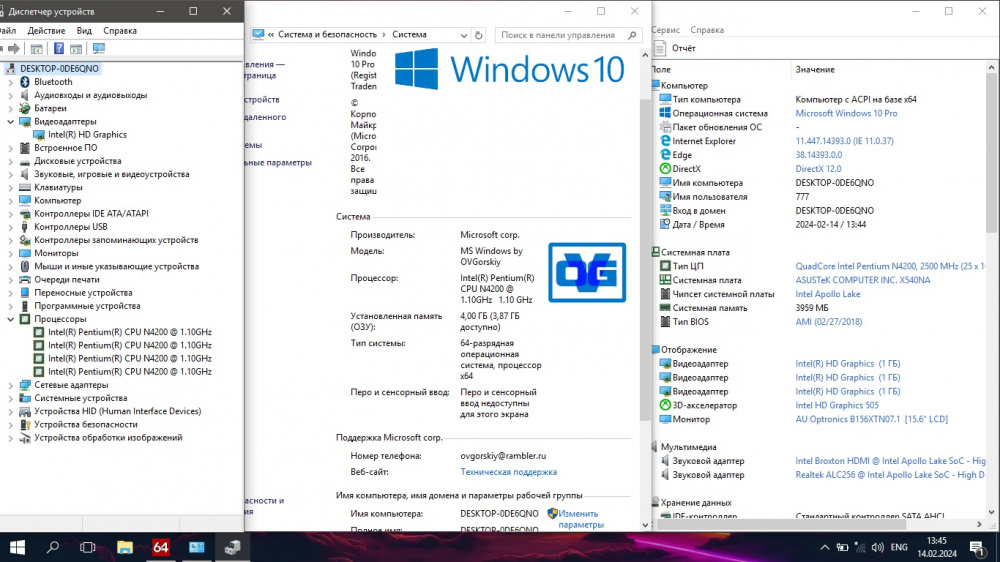The image size is (1000, 562).
Task: Open the Действие menu in Device Manager
Action: click(x=46, y=31)
